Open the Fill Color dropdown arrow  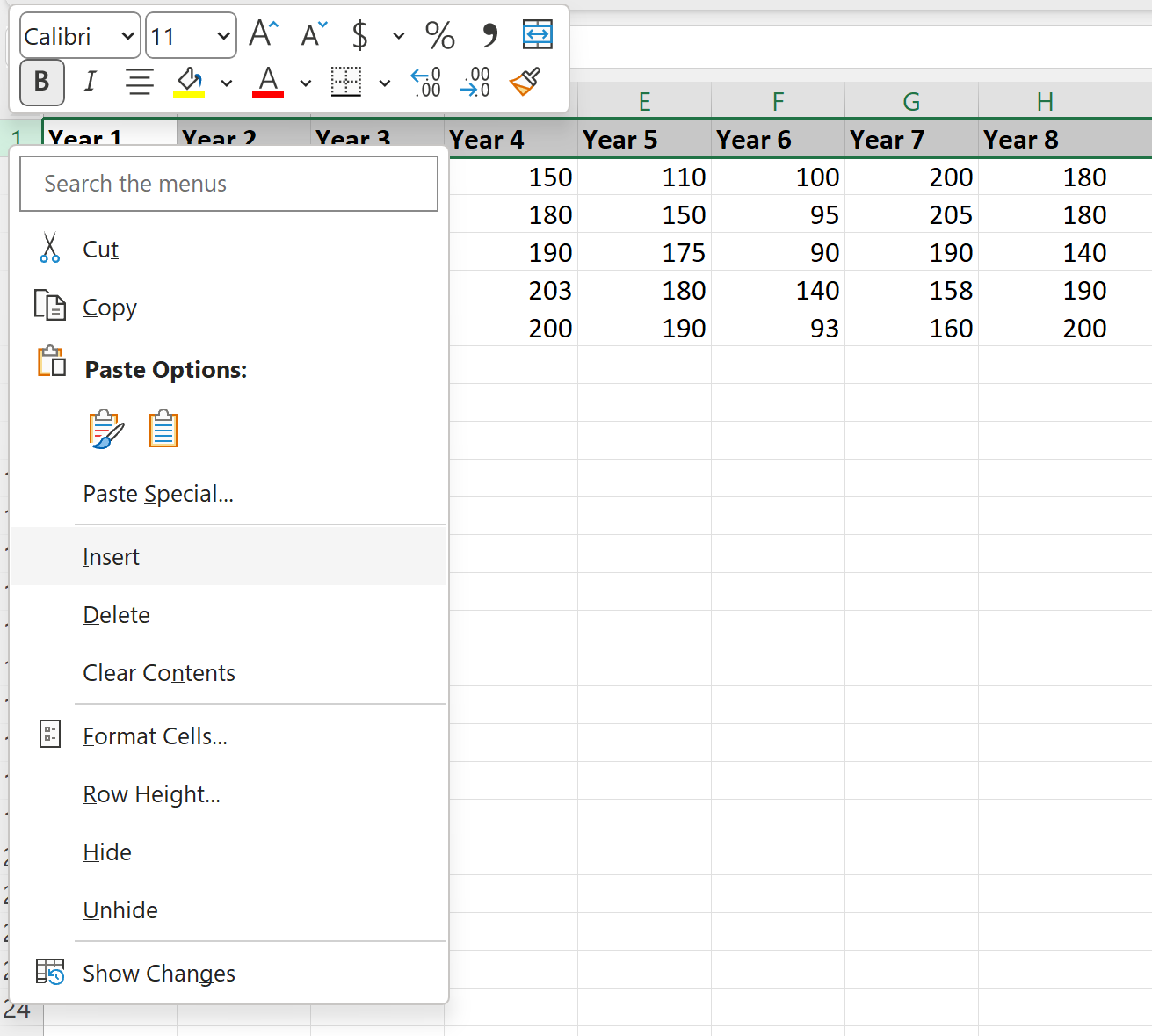tap(227, 82)
